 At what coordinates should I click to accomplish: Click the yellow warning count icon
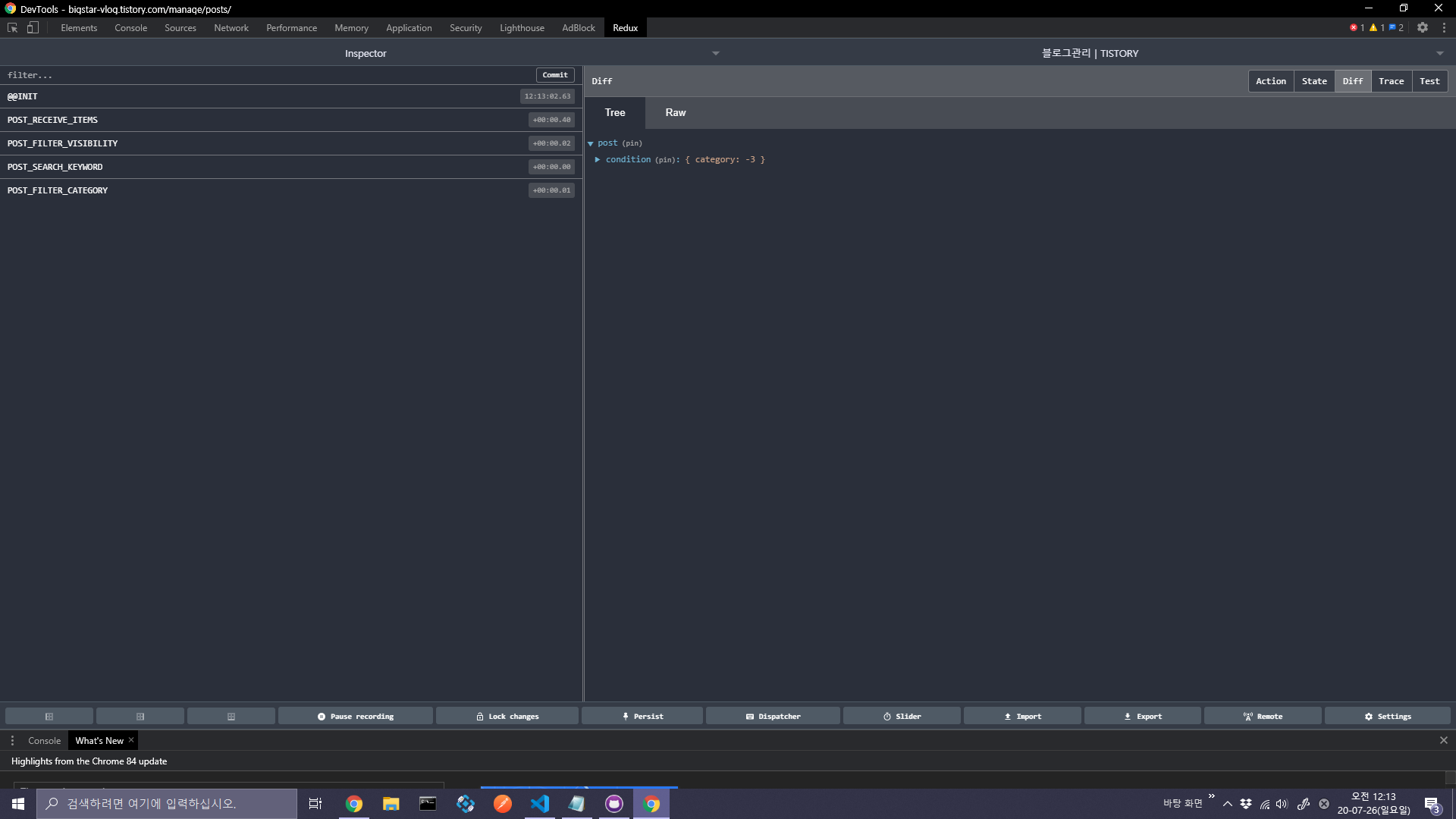pos(1373,27)
